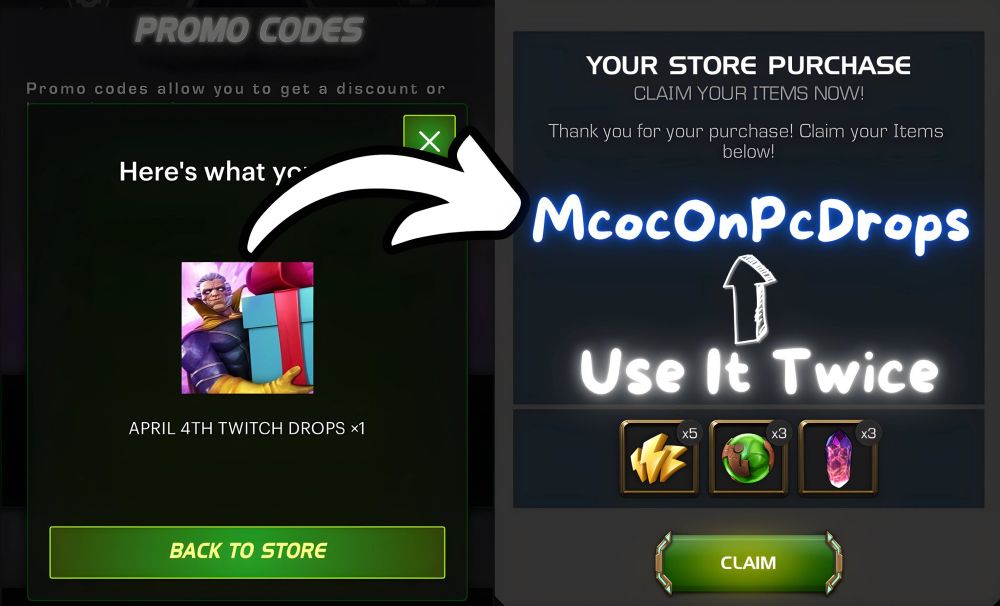Screen dimensions: 1000x606
Task: Select the gold energy refill item icon
Action: point(659,457)
